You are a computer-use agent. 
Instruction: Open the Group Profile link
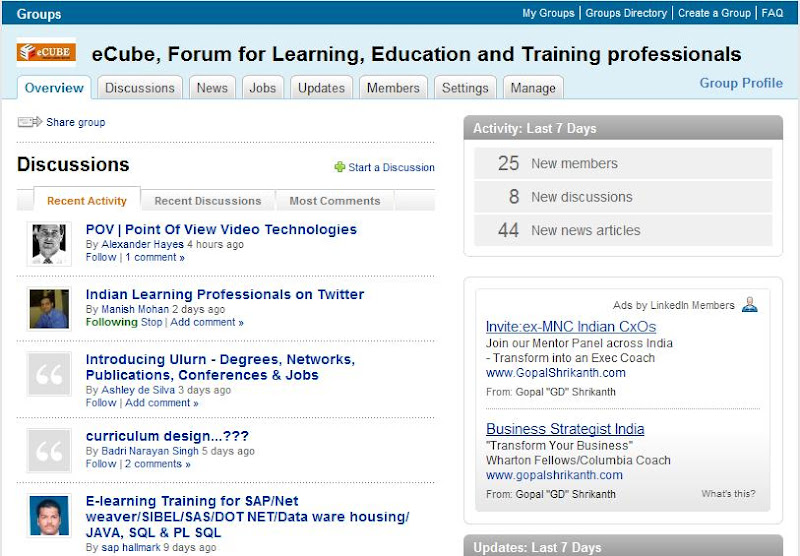coord(741,83)
